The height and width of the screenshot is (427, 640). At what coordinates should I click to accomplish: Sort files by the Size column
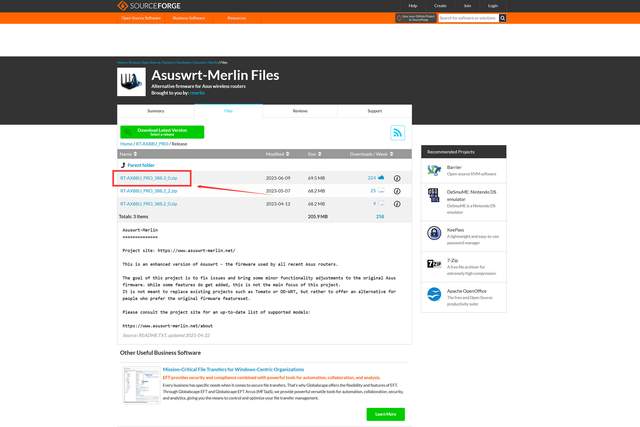[314, 154]
